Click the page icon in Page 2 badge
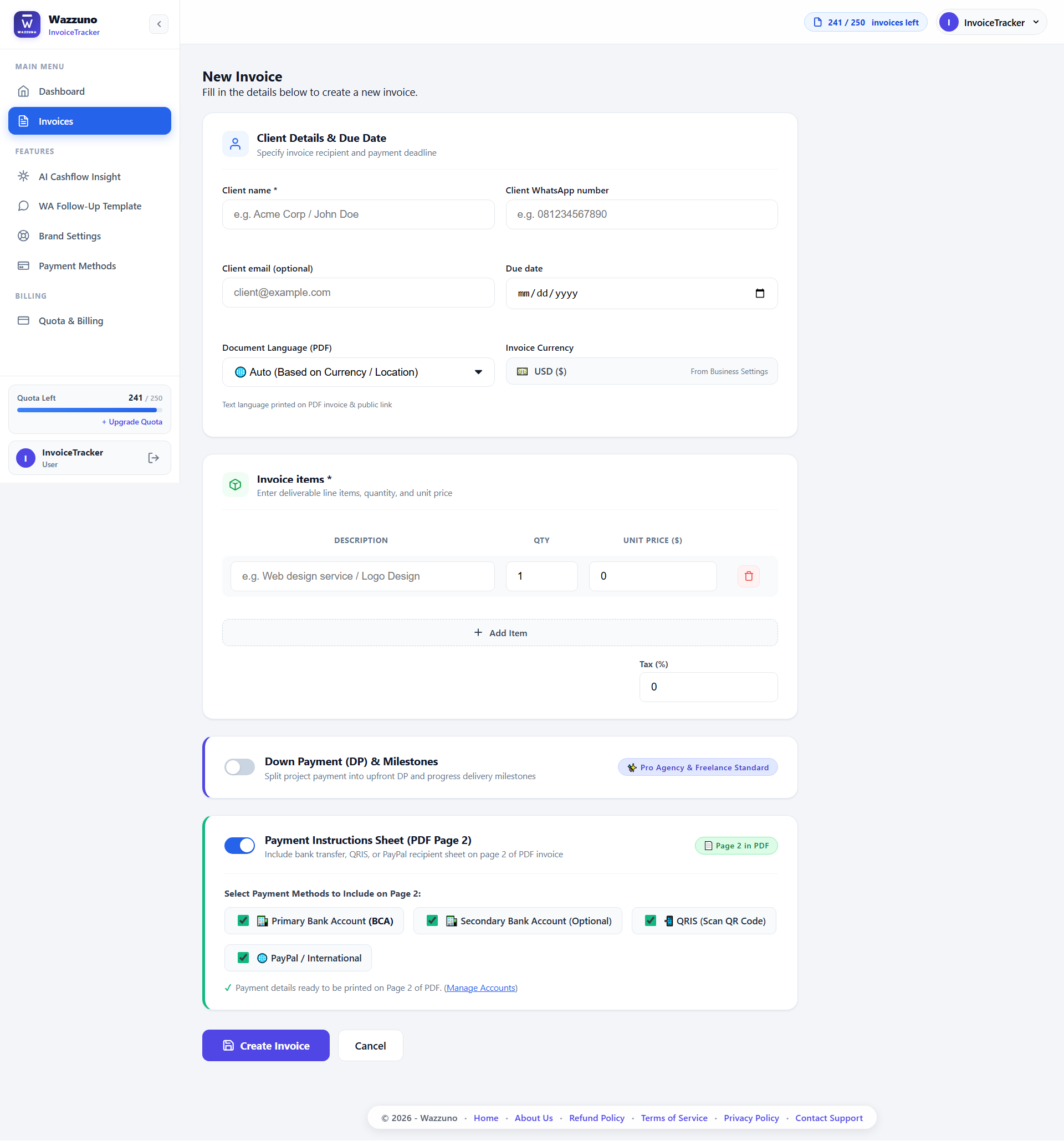The image size is (1064, 1141). [x=708, y=846]
